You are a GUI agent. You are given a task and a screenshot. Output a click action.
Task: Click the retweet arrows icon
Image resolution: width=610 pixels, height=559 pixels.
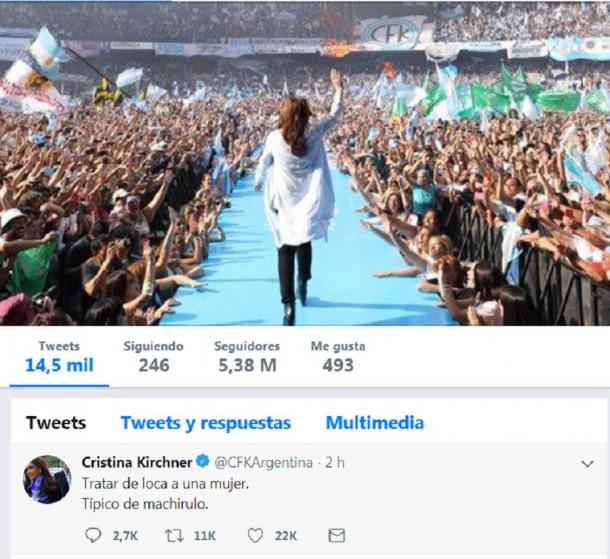point(174,536)
